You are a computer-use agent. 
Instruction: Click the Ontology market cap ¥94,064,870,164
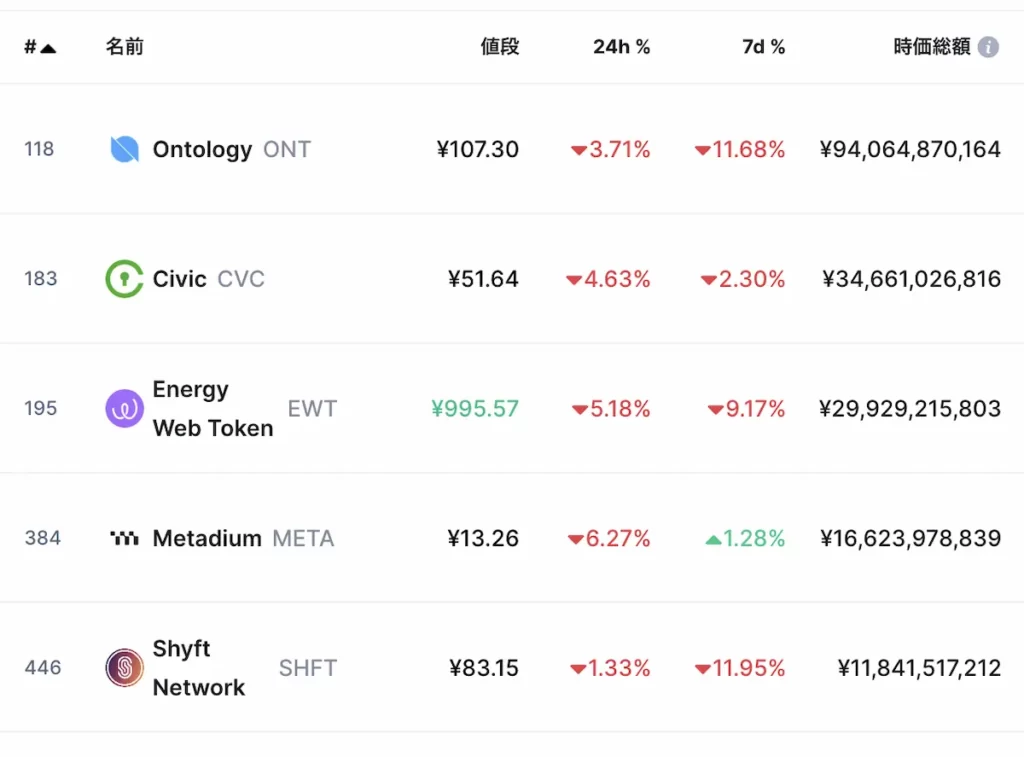pyautogui.click(x=910, y=150)
